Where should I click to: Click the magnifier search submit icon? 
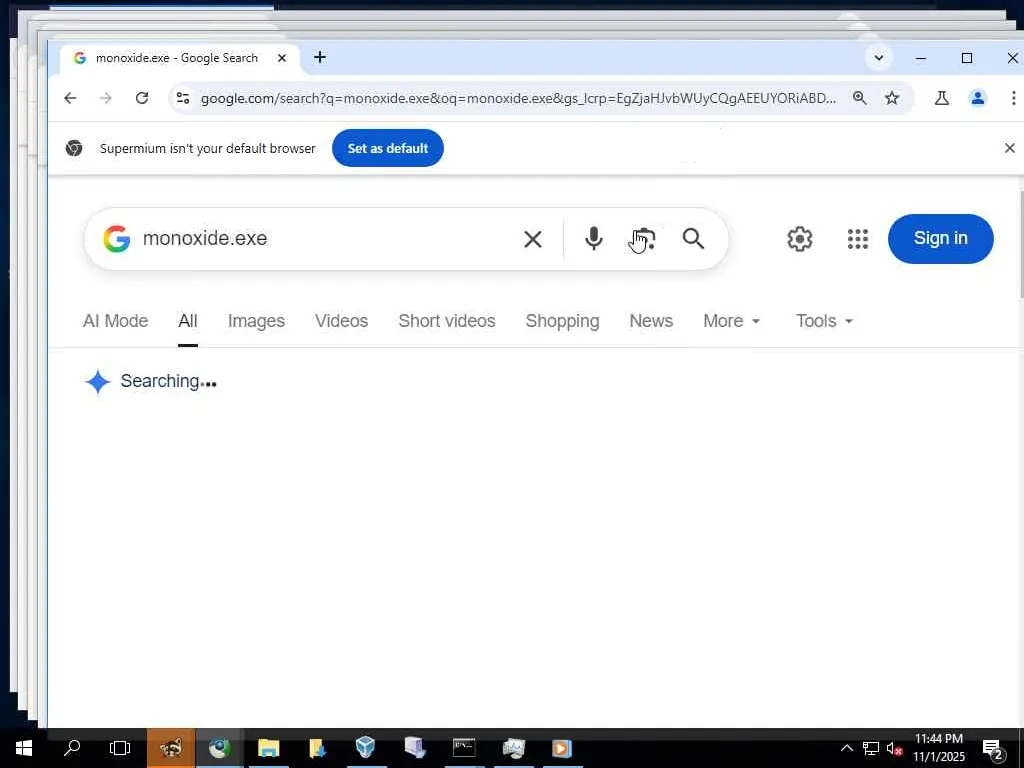pos(694,239)
